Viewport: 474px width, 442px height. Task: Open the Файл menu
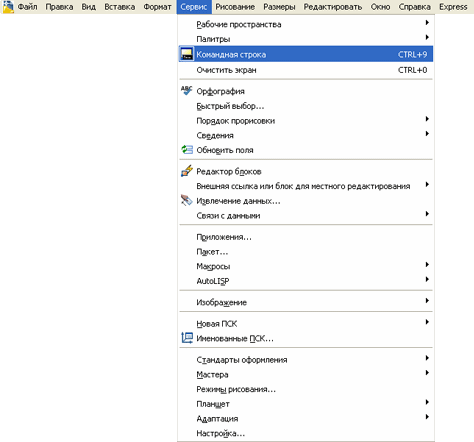tap(27, 7)
